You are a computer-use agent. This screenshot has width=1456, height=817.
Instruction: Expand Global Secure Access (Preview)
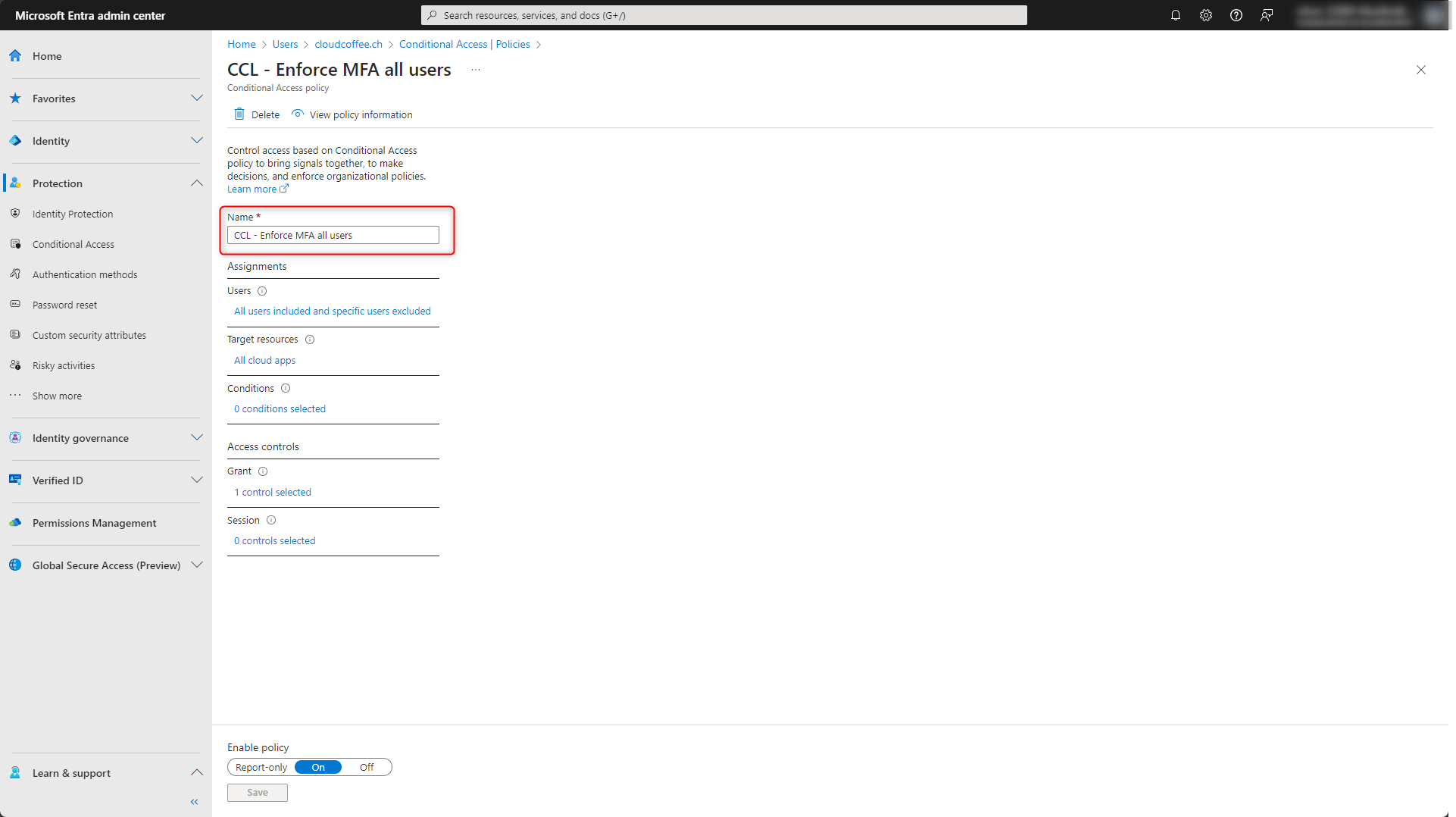(196, 565)
